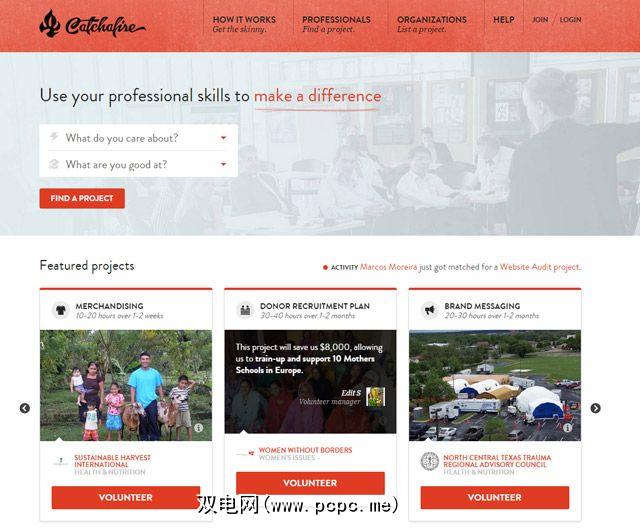Open the 'What are you good at?' dropdown
Image resolution: width=640 pixels, height=528 pixels.
(139, 164)
